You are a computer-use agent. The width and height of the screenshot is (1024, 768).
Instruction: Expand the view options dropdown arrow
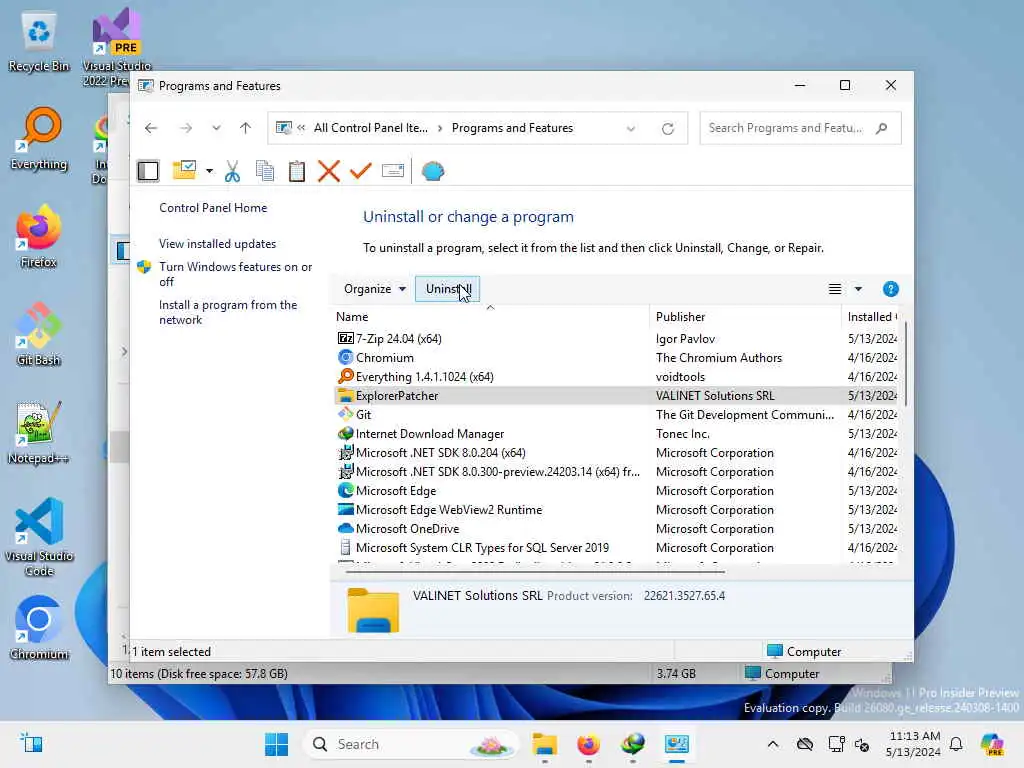pos(858,289)
